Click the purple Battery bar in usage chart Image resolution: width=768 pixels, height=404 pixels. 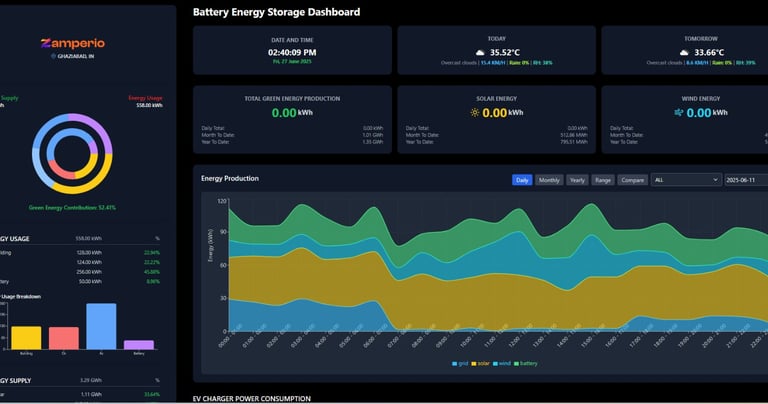pos(139,345)
